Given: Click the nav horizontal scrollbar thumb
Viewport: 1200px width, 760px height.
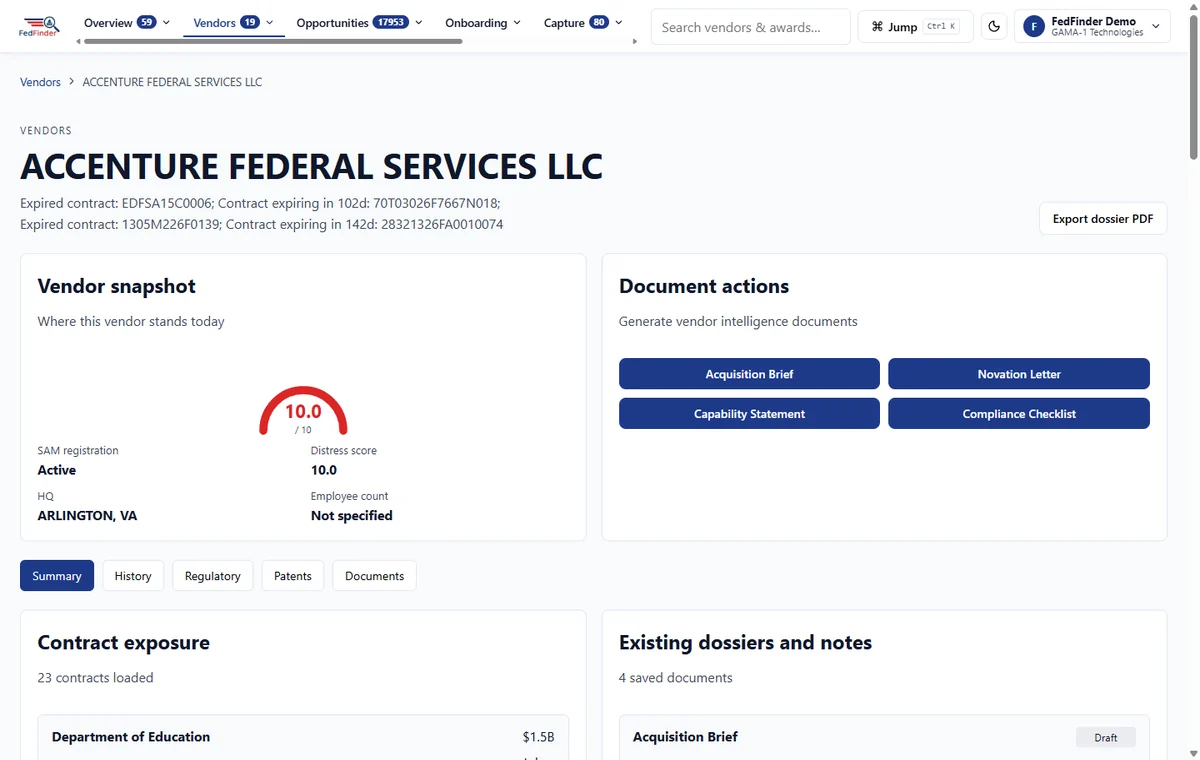Looking at the screenshot, I should click(273, 42).
